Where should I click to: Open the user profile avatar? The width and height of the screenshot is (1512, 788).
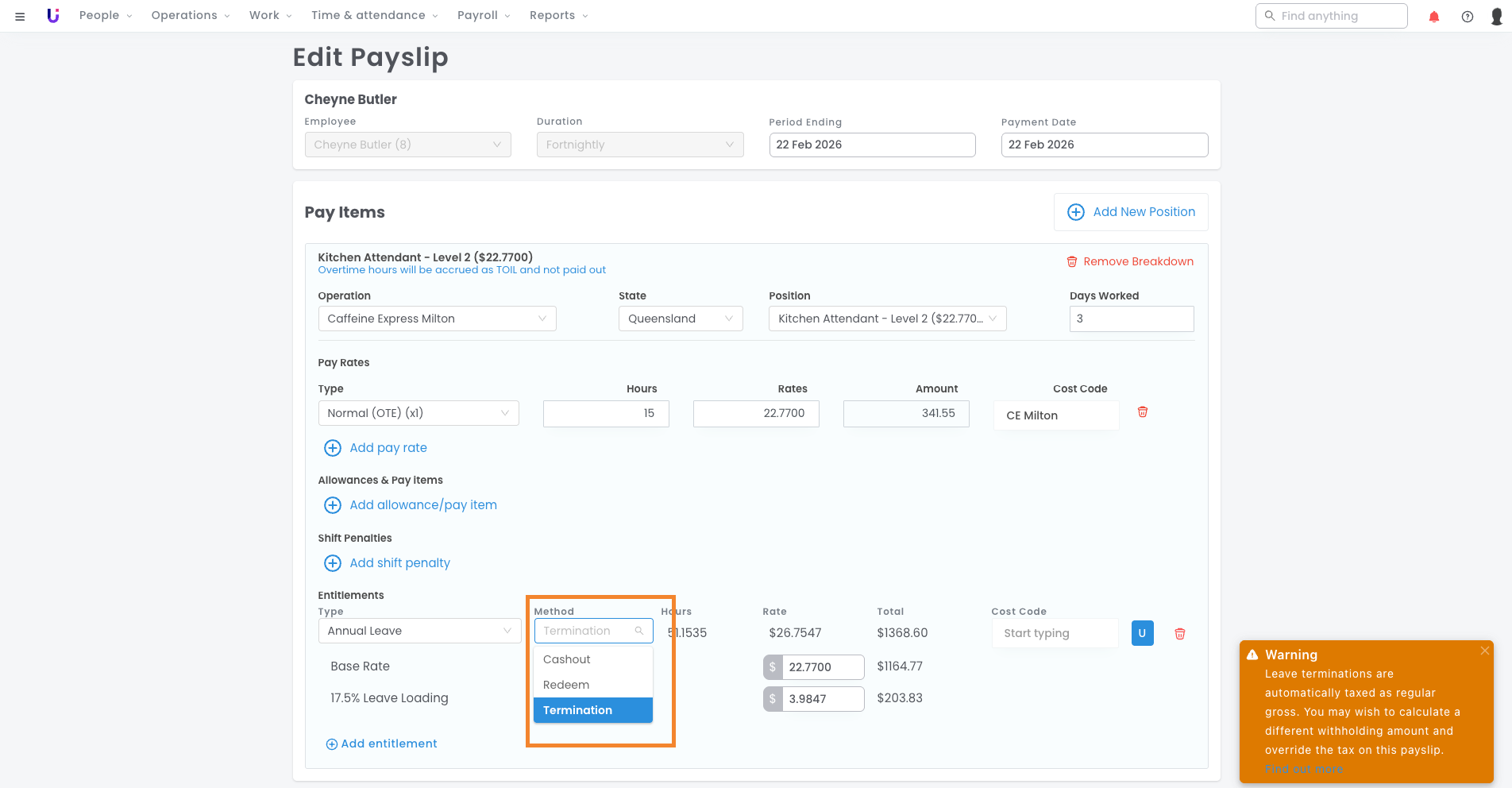tap(1497, 17)
